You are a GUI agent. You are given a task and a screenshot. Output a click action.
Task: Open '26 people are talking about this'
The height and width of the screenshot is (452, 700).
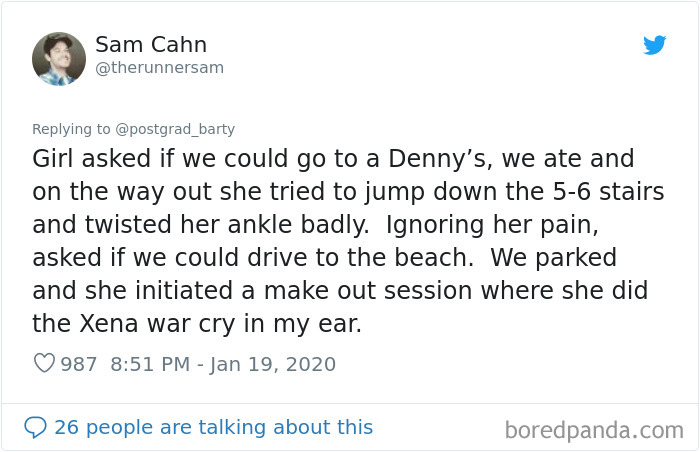[x=213, y=427]
